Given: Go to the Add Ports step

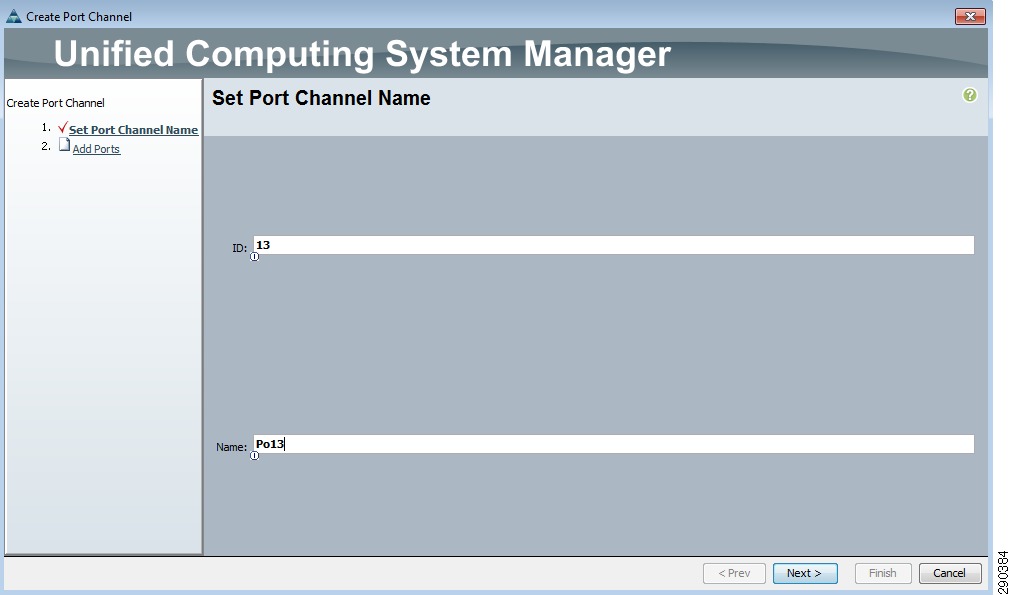Looking at the screenshot, I should (96, 149).
